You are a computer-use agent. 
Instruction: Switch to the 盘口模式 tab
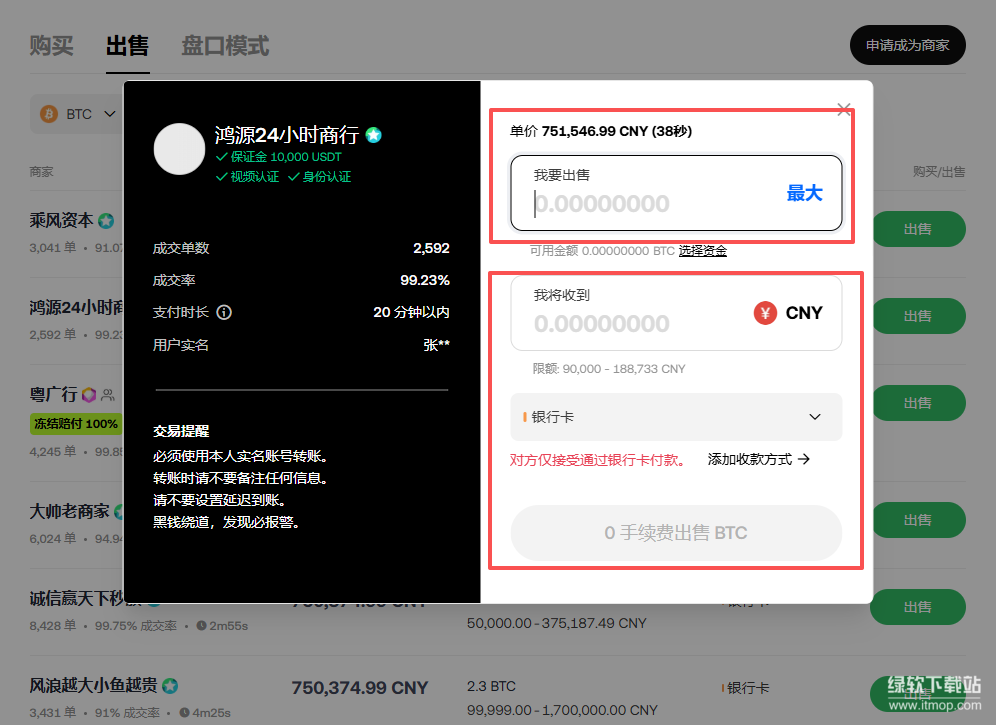click(225, 46)
